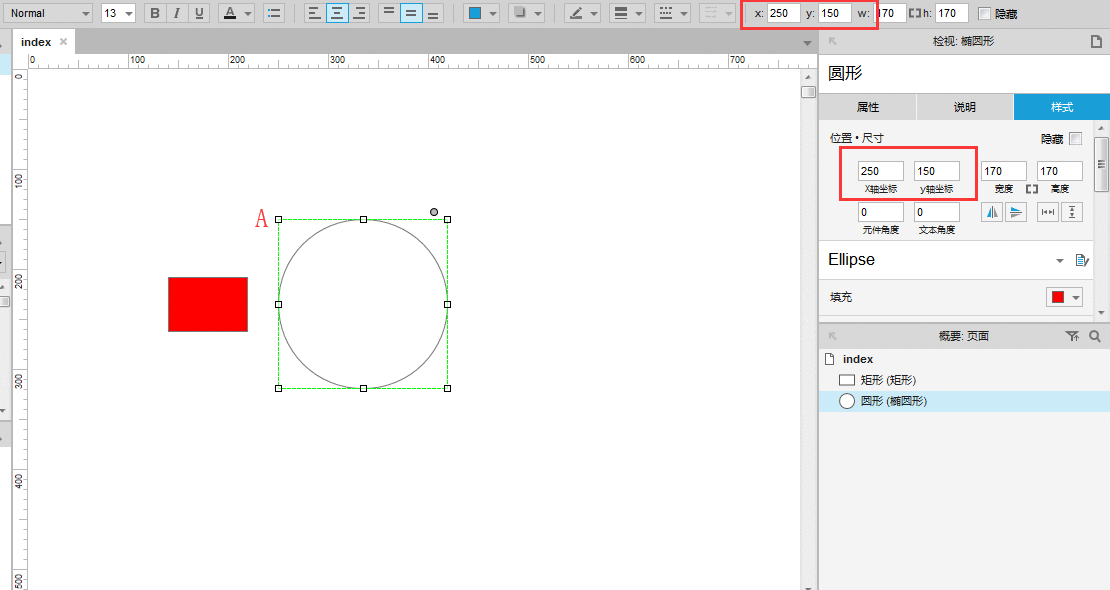1110x590 pixels.
Task: Click the 文本角度 text rotation field
Action: click(937, 212)
